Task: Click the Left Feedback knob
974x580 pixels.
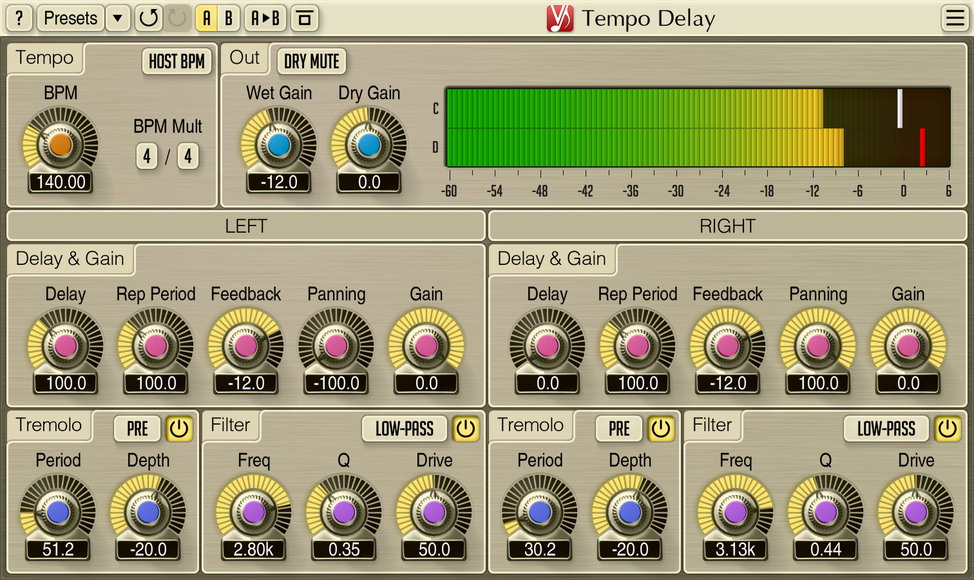Action: point(246,346)
